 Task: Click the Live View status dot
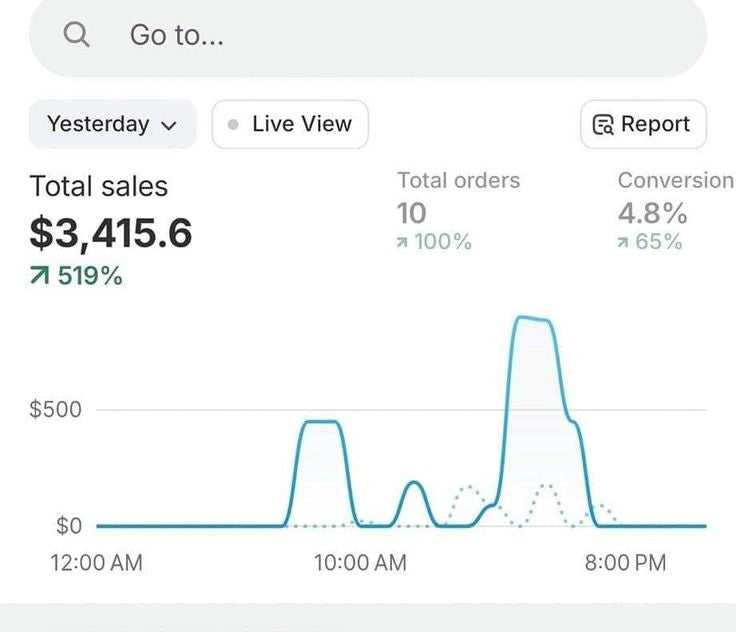pyautogui.click(x=233, y=125)
